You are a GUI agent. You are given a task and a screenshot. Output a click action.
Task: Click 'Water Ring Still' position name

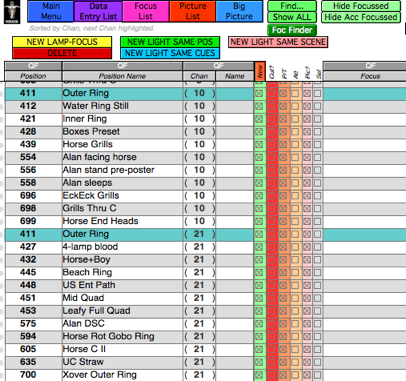(x=96, y=106)
